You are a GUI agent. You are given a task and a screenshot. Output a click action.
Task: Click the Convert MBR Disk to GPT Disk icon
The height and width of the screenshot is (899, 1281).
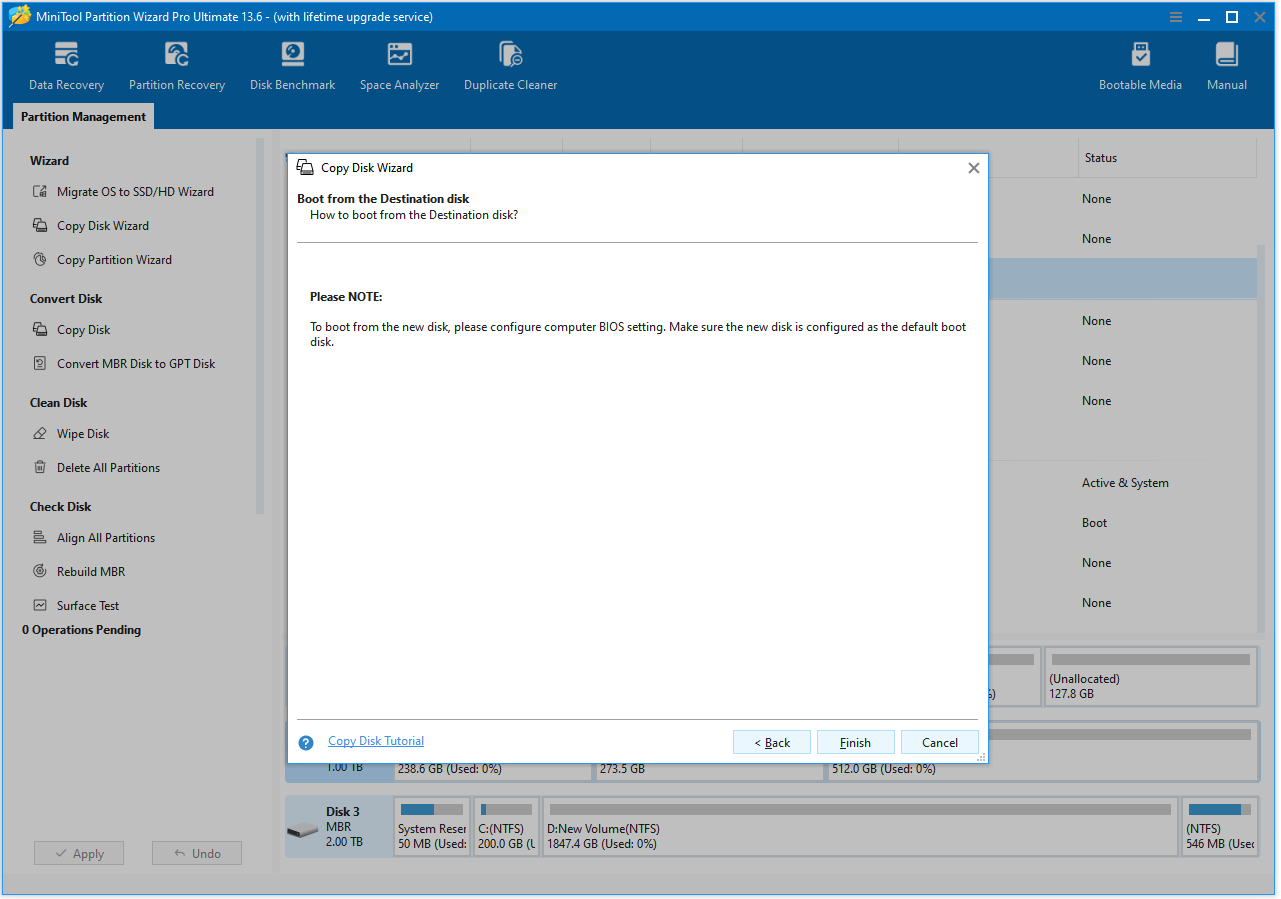(40, 364)
